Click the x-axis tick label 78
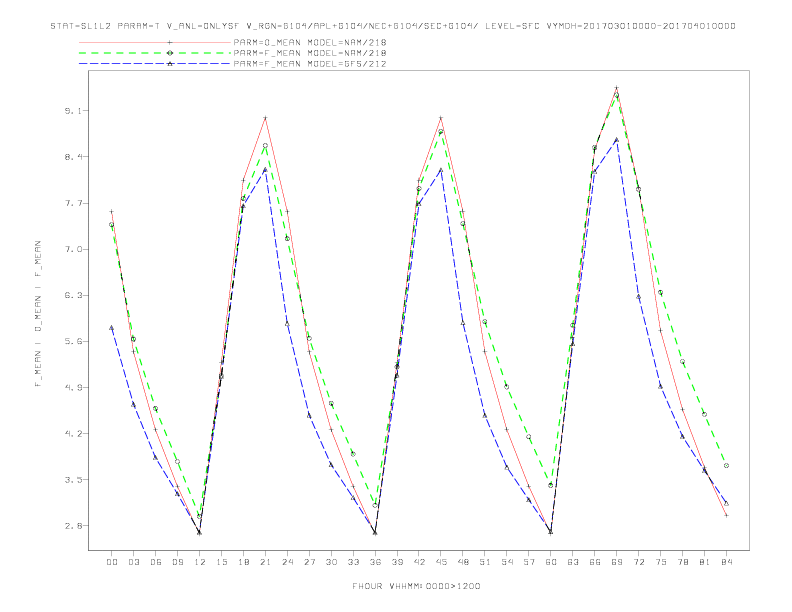Image resolution: width=792 pixels, height=612 pixels. [682, 562]
